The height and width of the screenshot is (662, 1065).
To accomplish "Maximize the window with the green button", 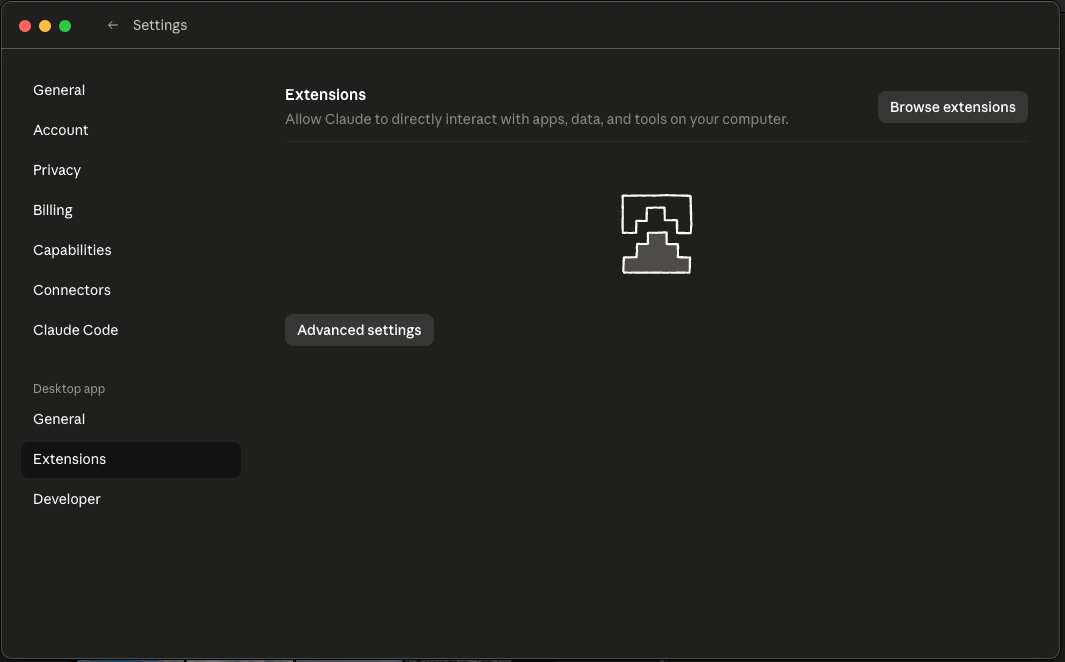I will click(65, 26).
